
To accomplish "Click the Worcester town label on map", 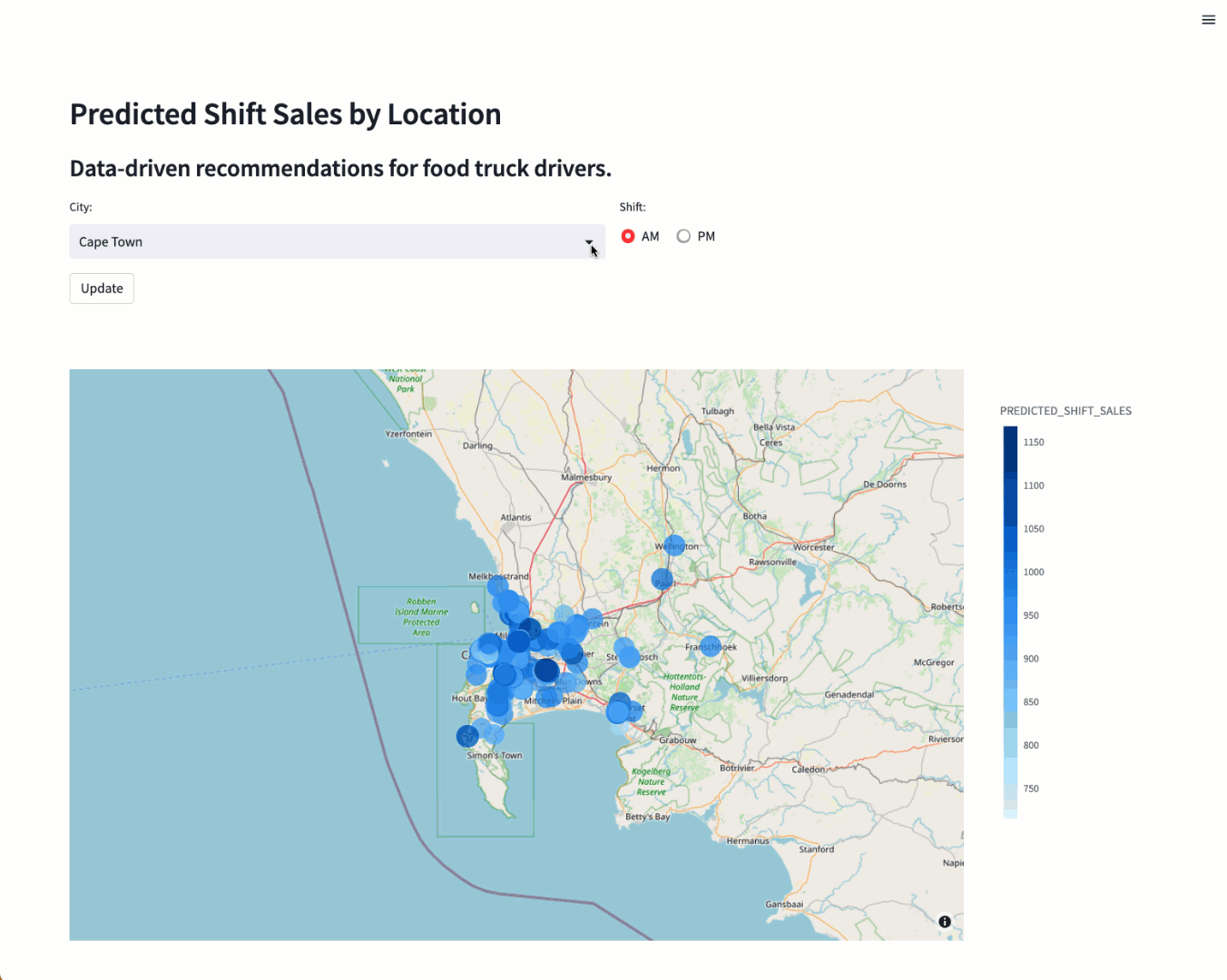I will point(813,547).
